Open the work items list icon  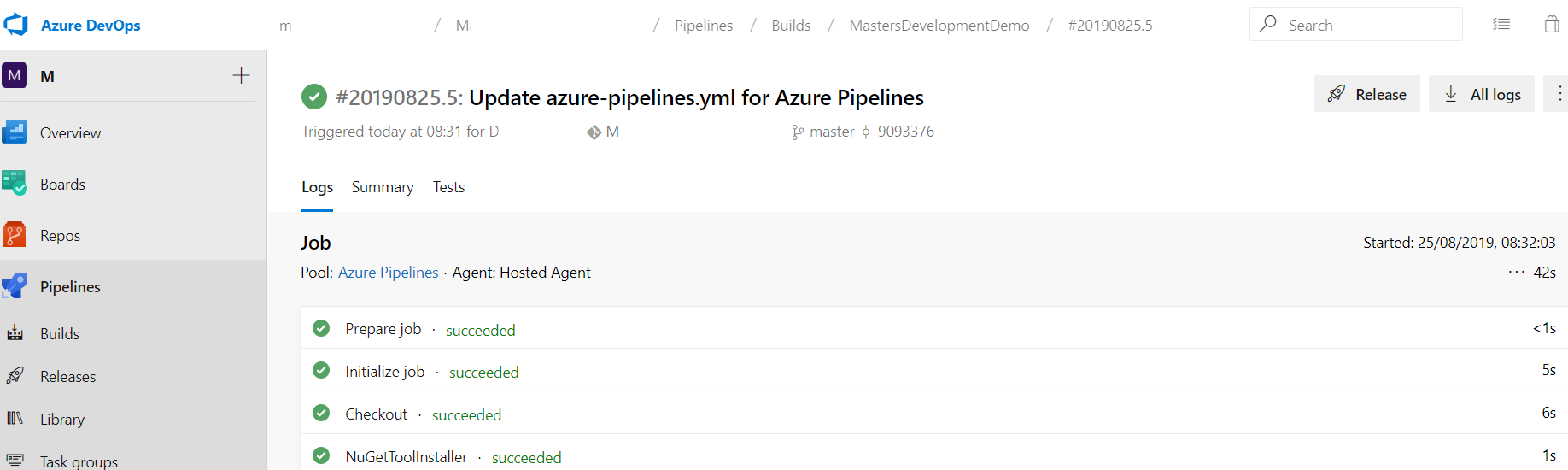coord(1501,25)
